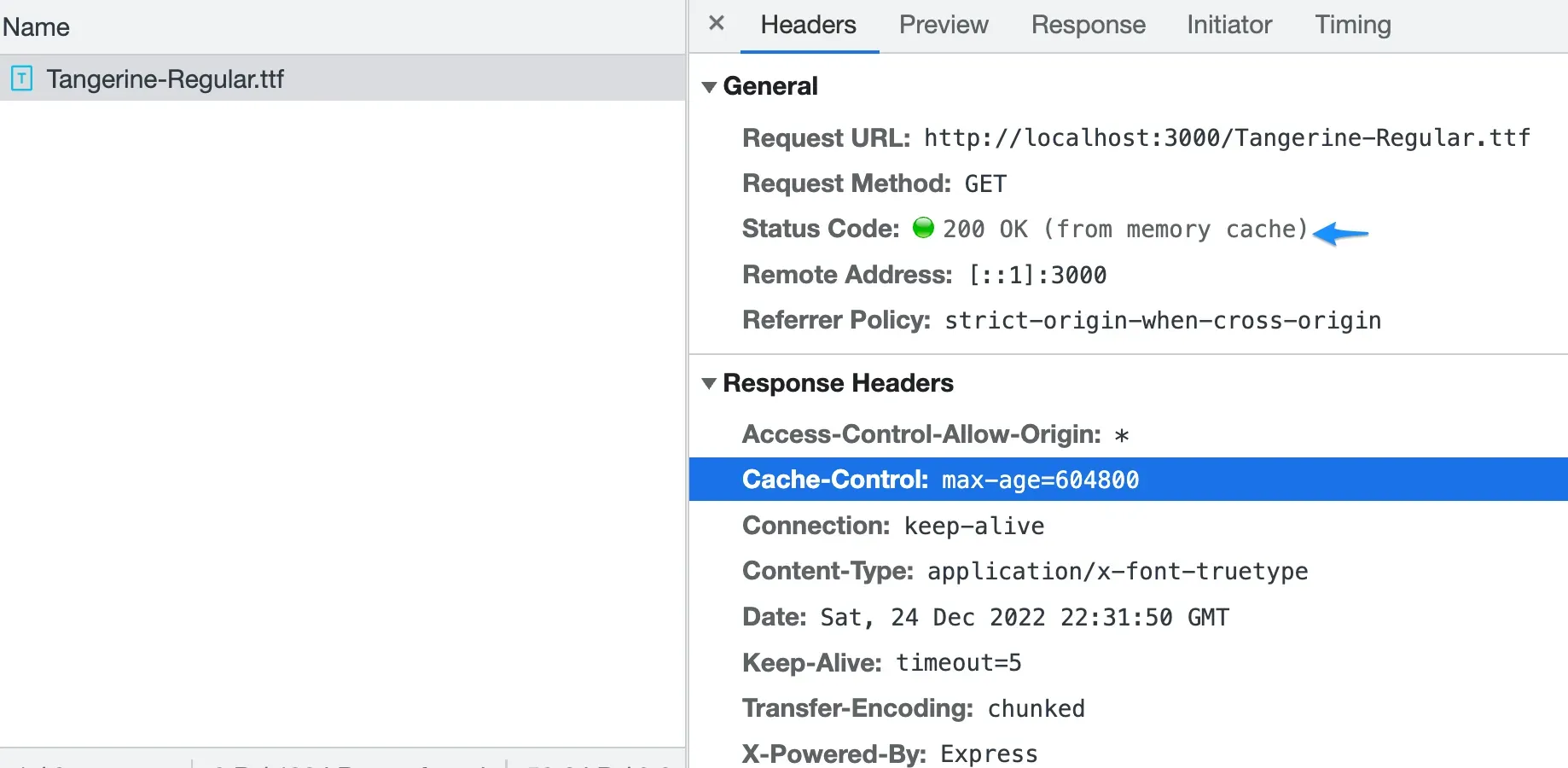Viewport: 1568px width, 768px height.
Task: Click the Content-Type application/x-font-truetype value
Action: pos(1118,571)
